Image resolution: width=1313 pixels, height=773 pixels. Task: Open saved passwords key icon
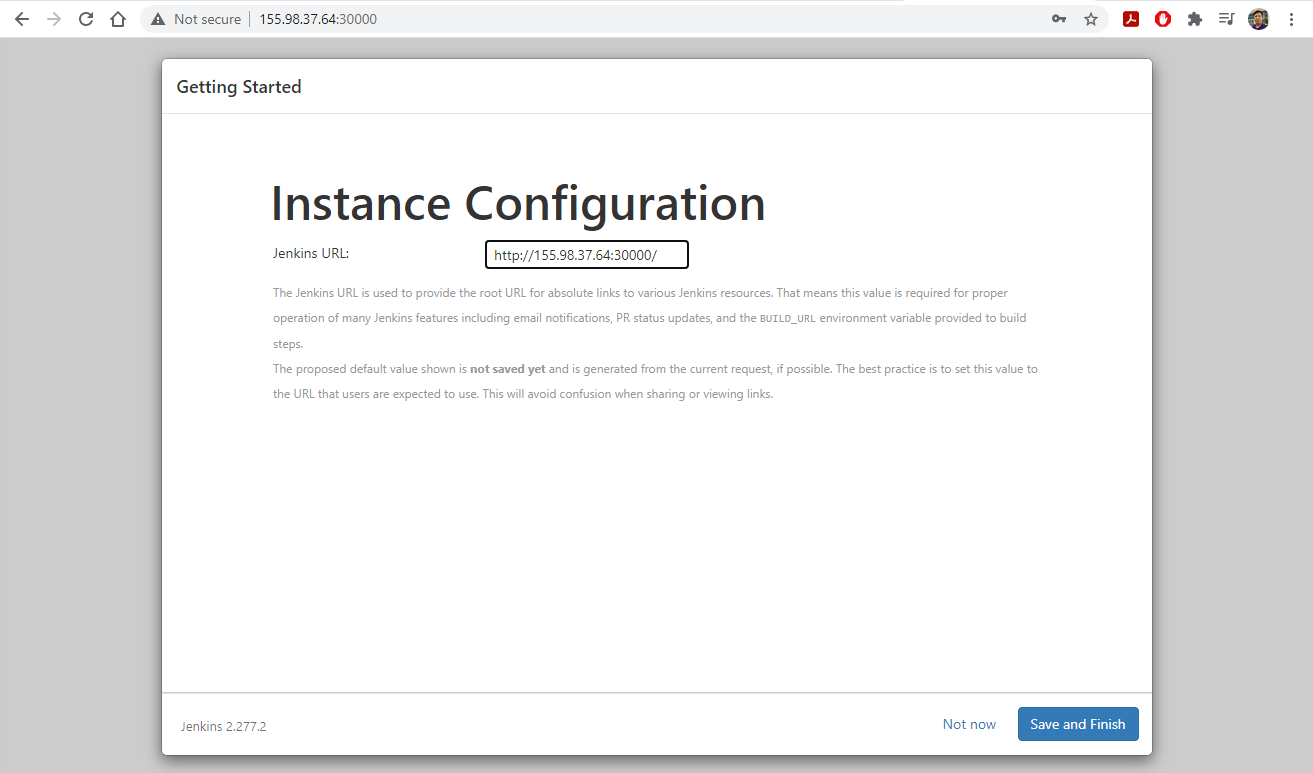pos(1059,19)
